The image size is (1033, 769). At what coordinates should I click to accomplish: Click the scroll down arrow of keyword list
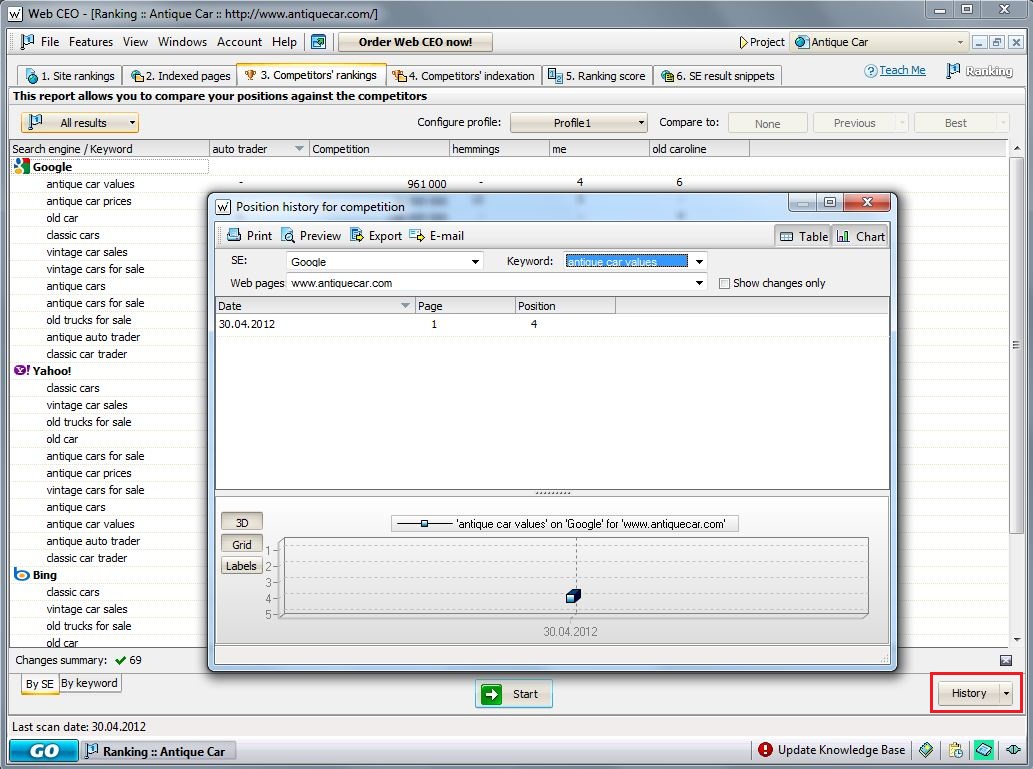pyautogui.click(x=1017, y=640)
